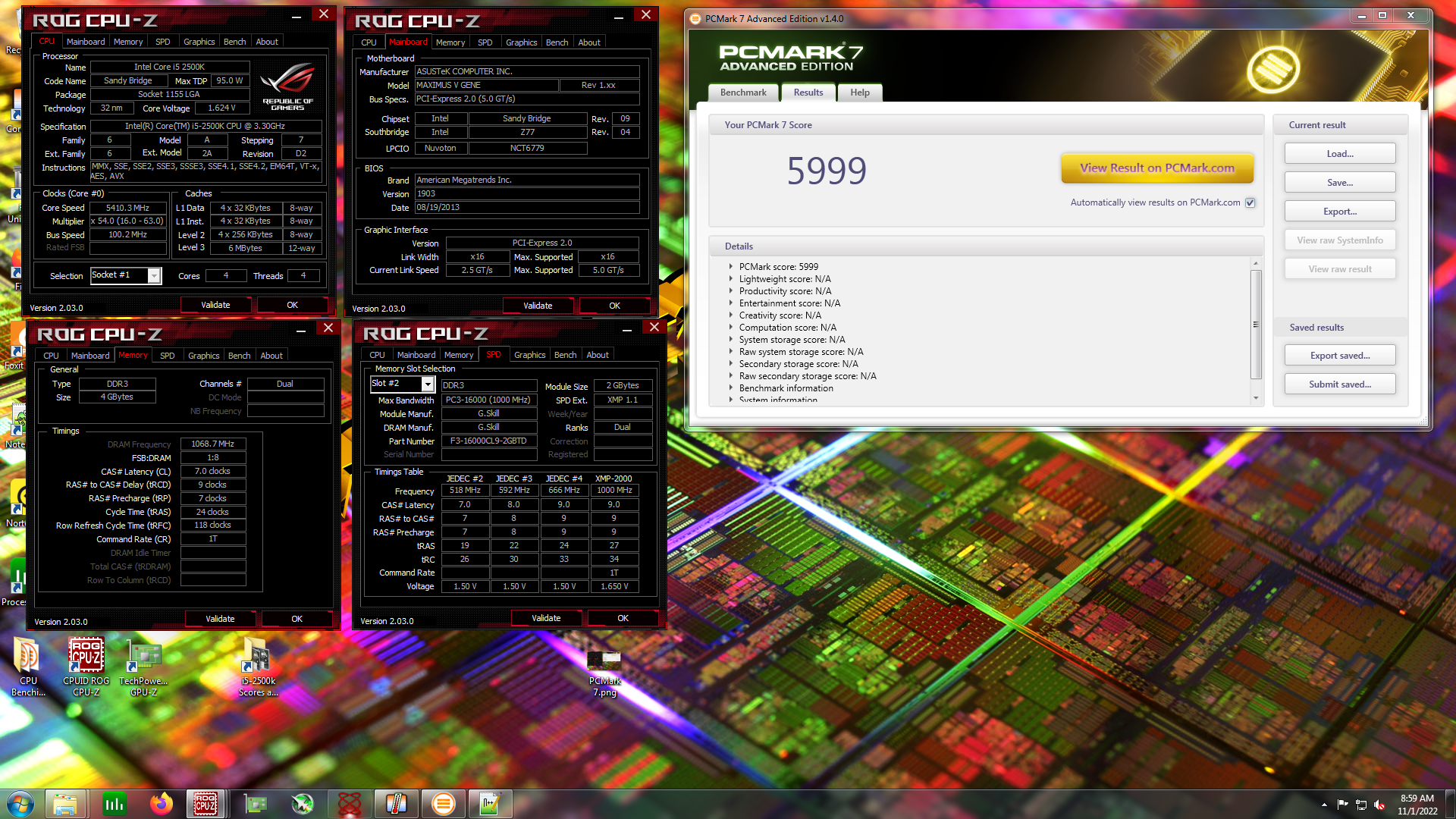Click the Load... button in PCMark
Screen dimensions: 1456x819
[x=1340, y=154]
